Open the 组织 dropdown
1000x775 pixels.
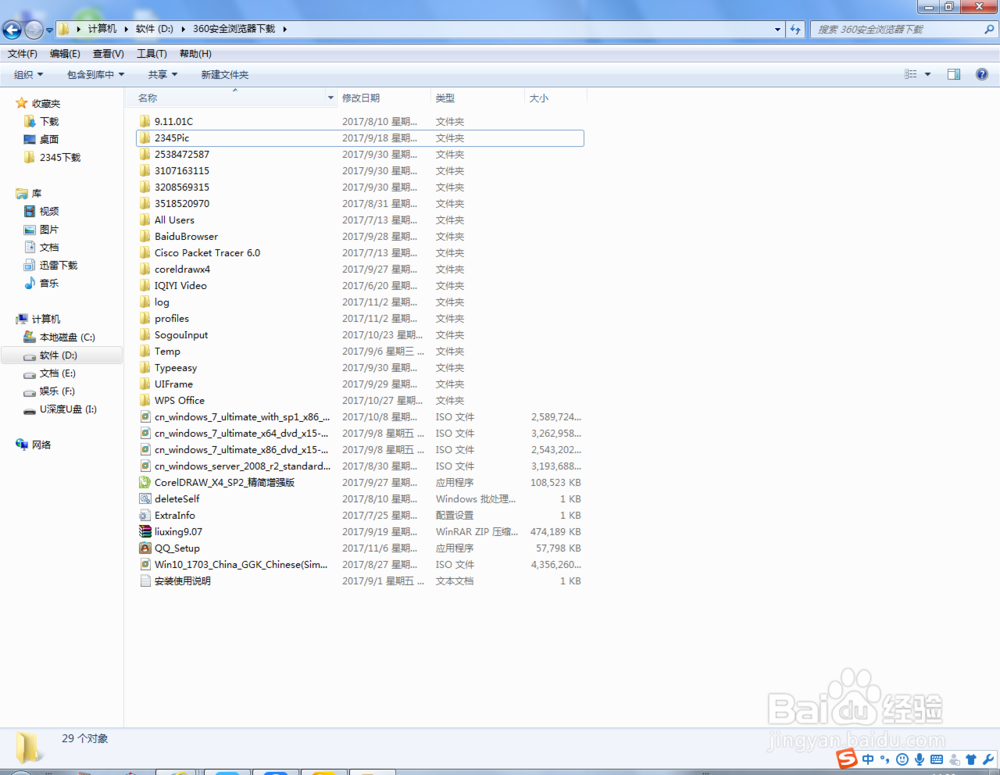coord(29,75)
